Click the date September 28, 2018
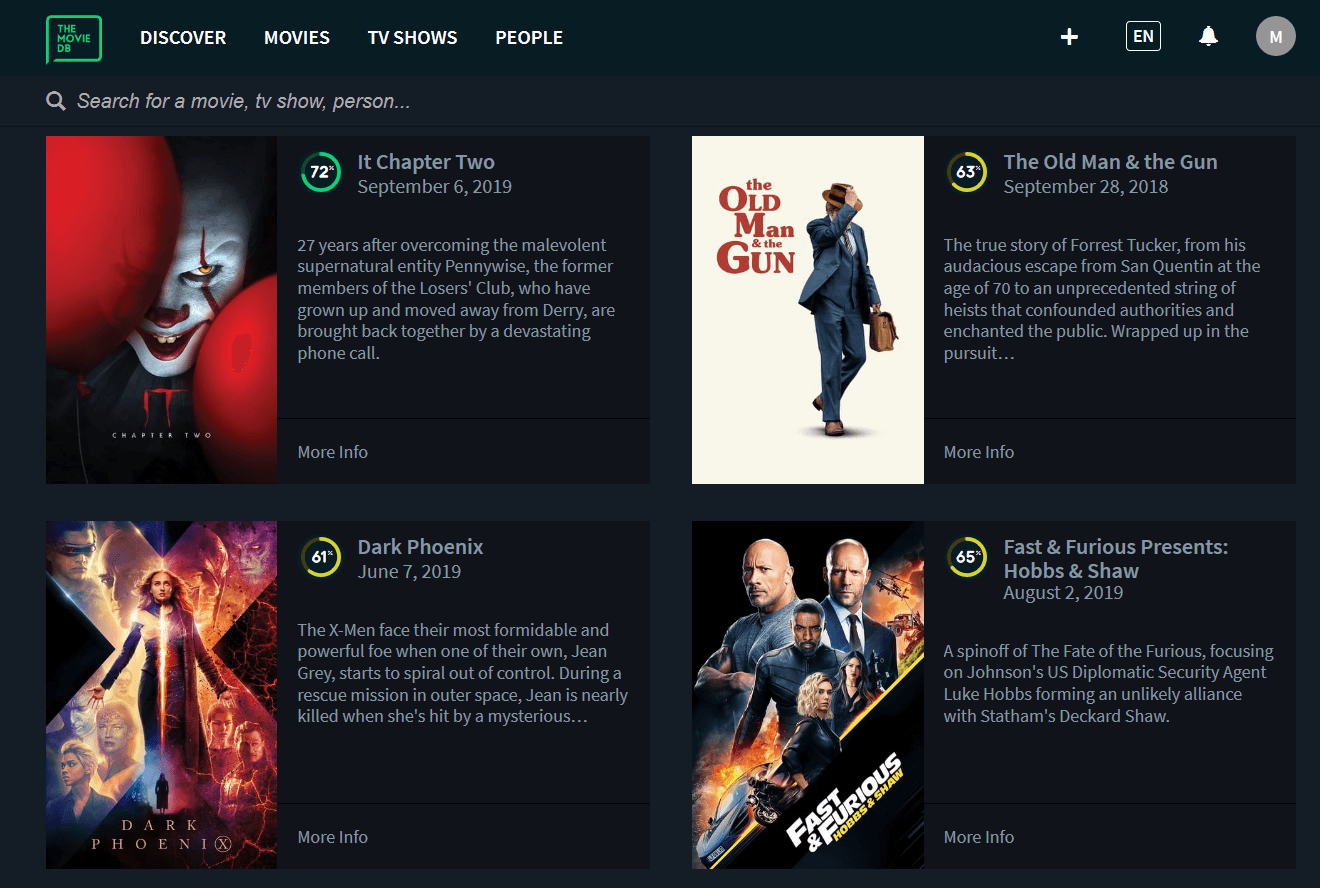The height and width of the screenshot is (888, 1320). [x=1086, y=187]
